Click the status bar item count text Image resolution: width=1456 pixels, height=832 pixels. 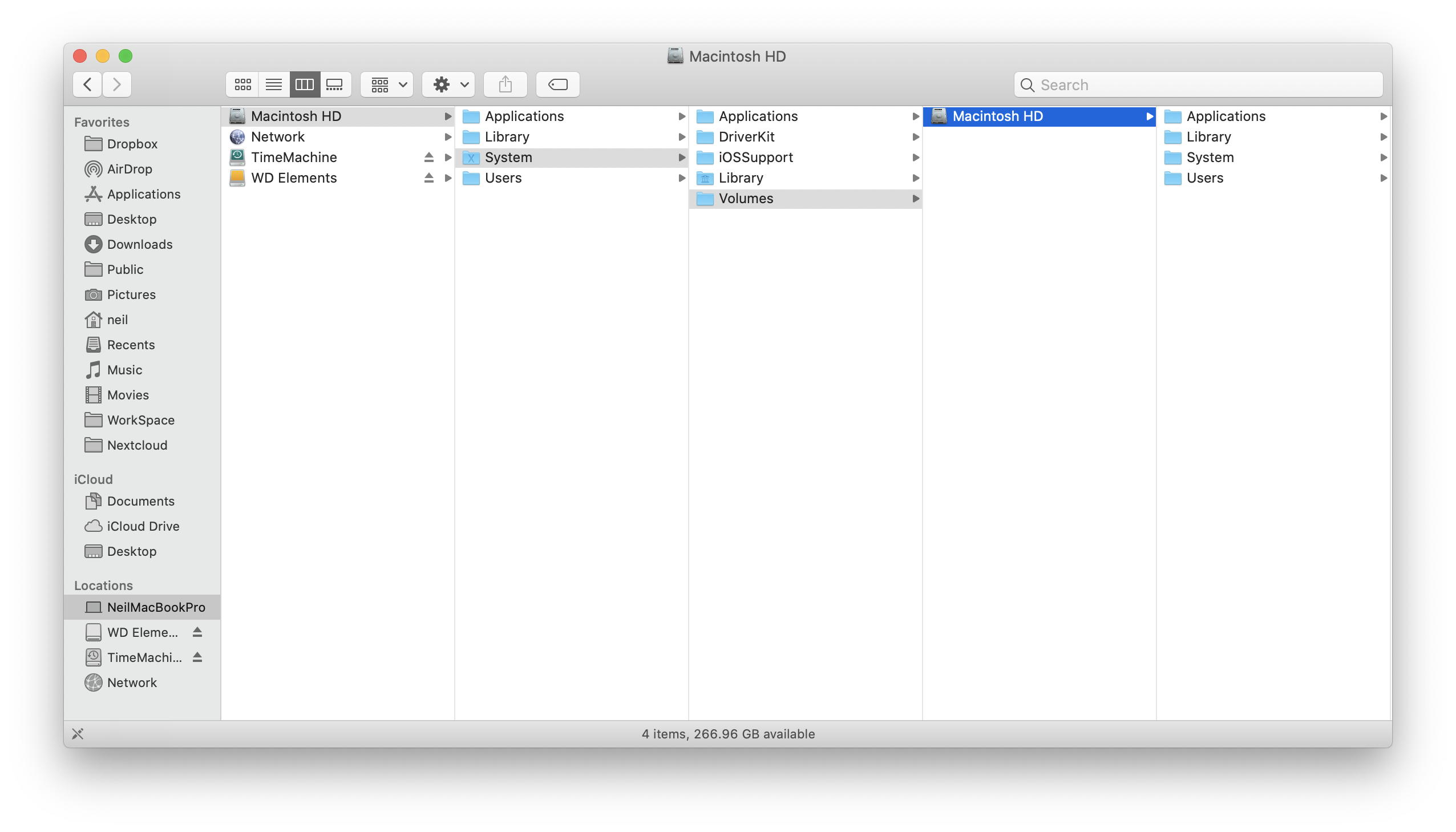(x=727, y=734)
